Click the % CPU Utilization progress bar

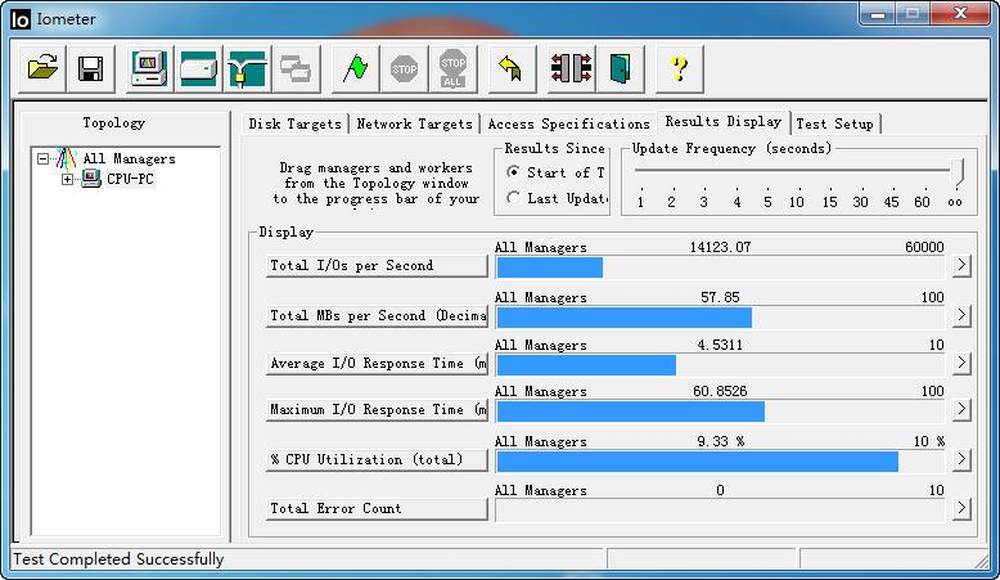(720, 461)
